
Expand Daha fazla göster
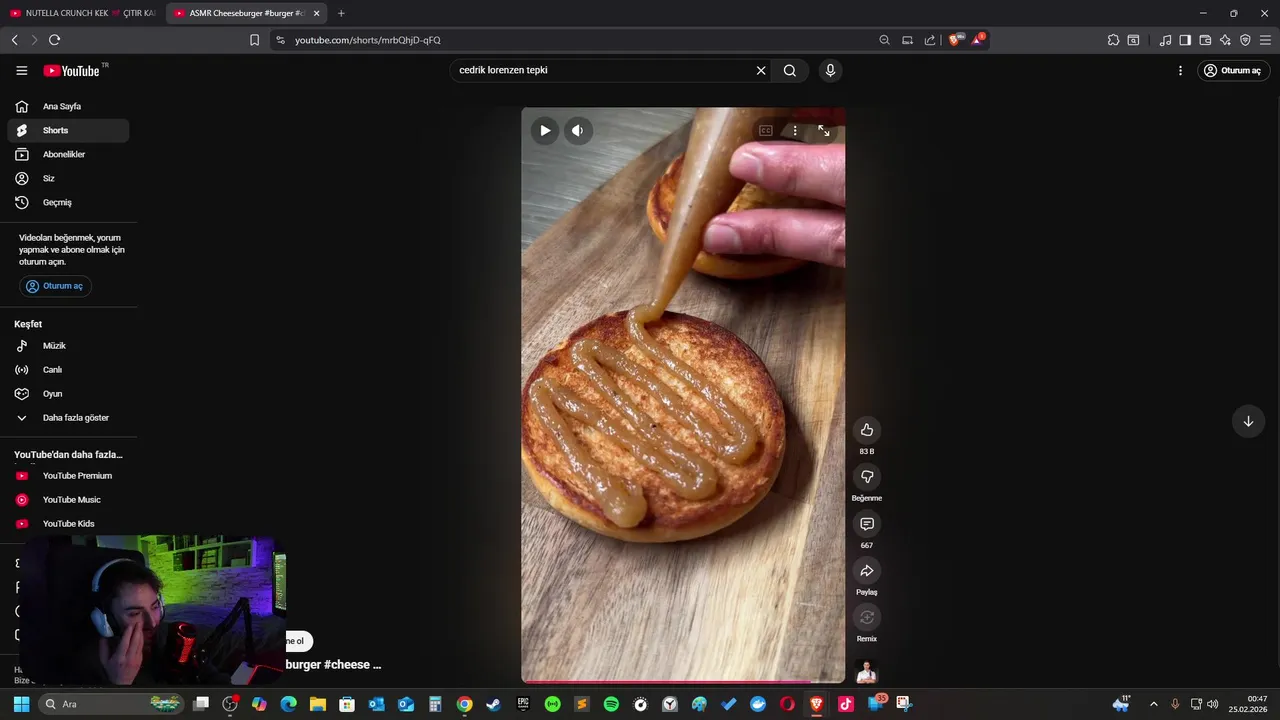coord(68,417)
